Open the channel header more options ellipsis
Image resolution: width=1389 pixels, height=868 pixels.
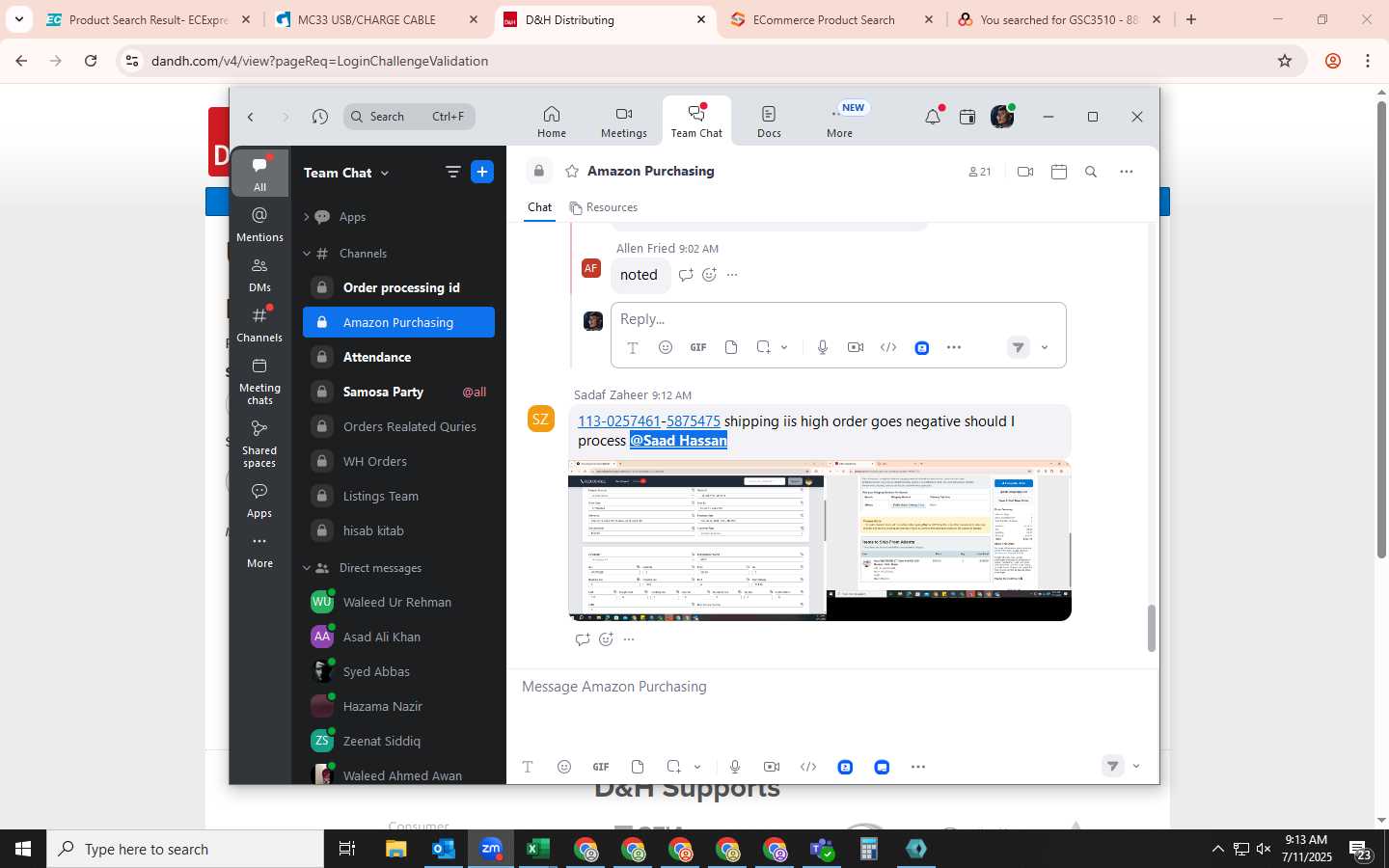[1126, 172]
